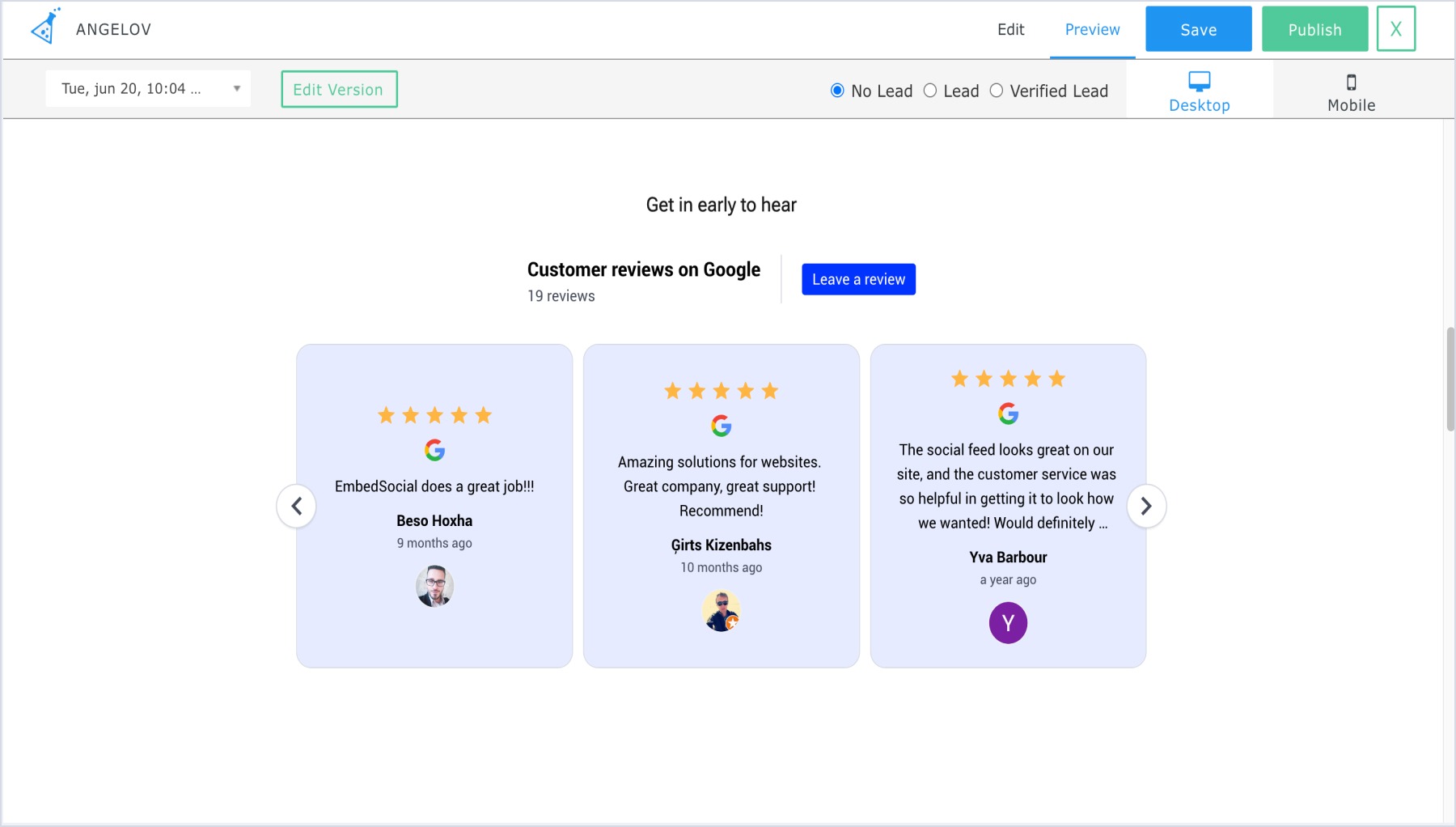Click Google icon on Beso Hoxha review
Screen dimensions: 1456x827
[435, 450]
